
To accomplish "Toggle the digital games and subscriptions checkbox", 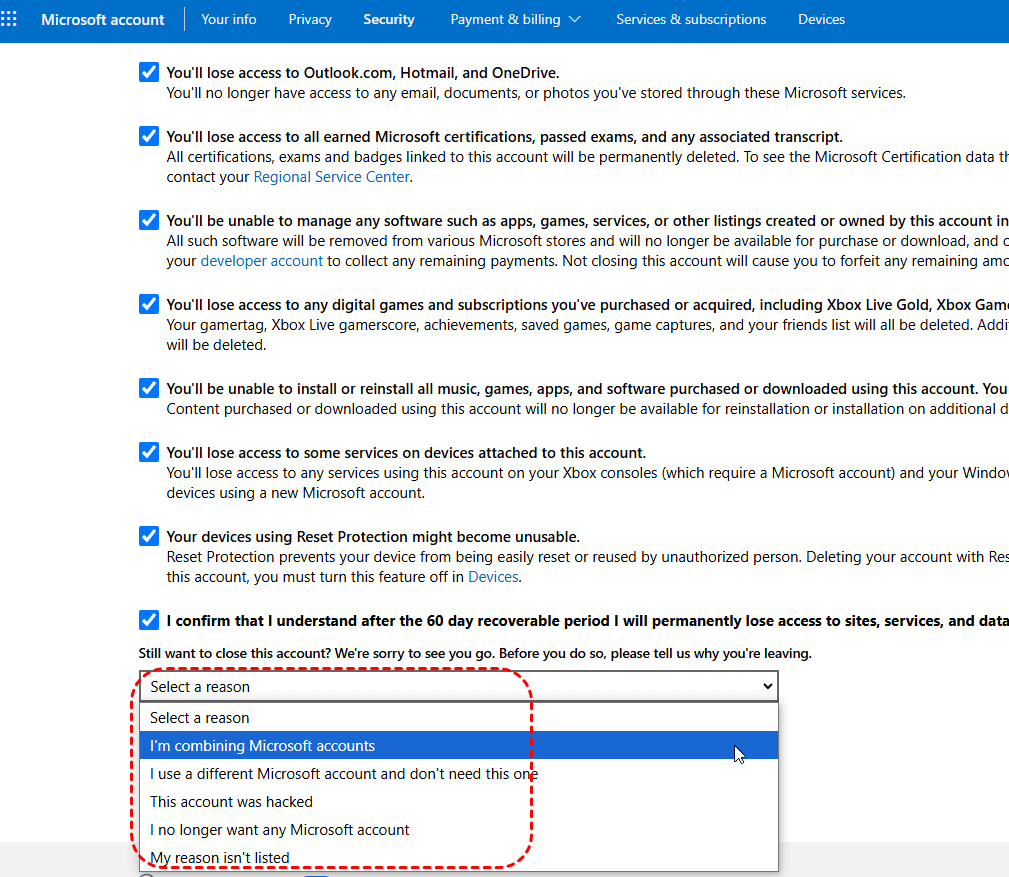I will coord(149,304).
